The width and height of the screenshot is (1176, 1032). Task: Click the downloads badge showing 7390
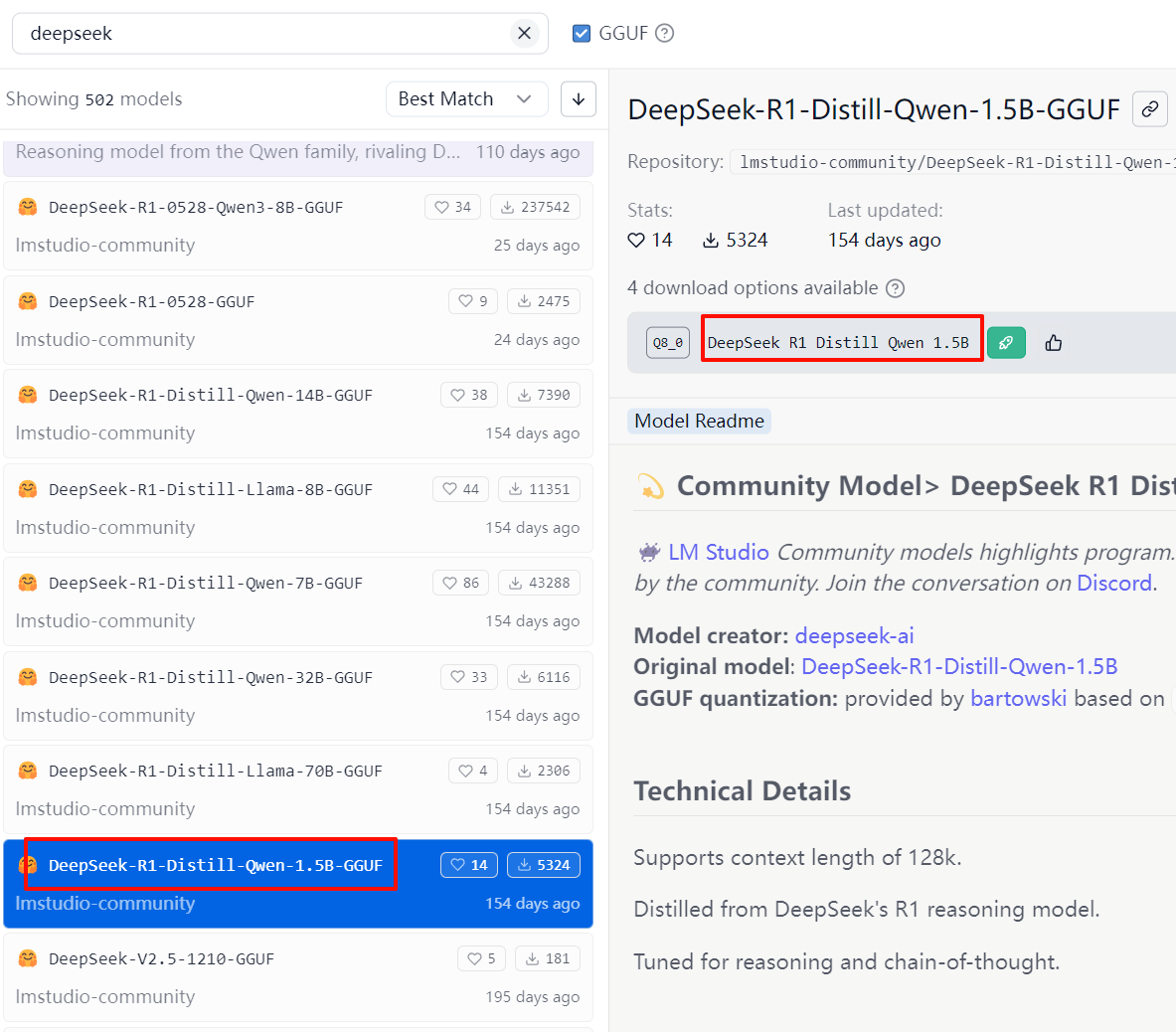coord(544,396)
